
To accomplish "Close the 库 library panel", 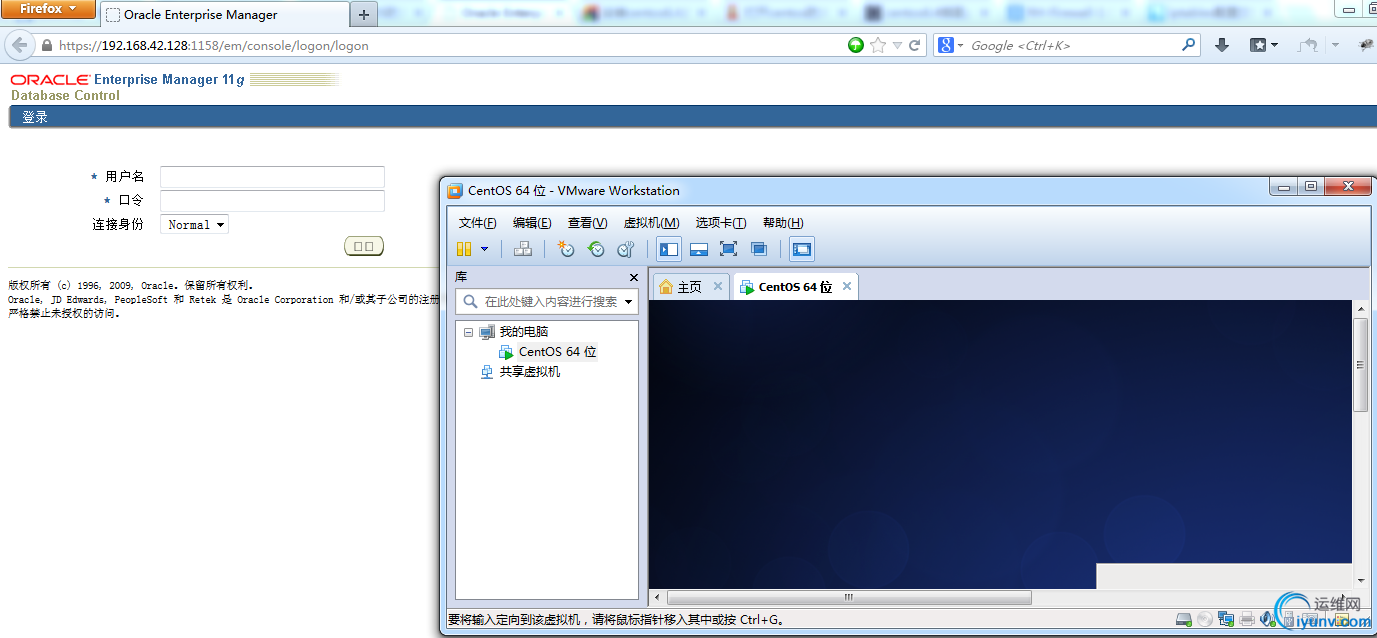I will point(633,277).
